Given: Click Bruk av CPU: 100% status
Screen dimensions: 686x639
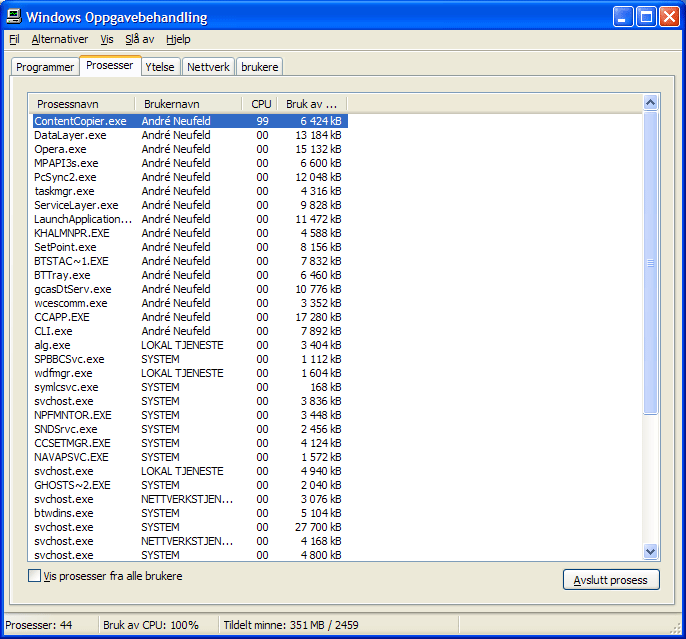Looking at the screenshot, I should (151, 625).
